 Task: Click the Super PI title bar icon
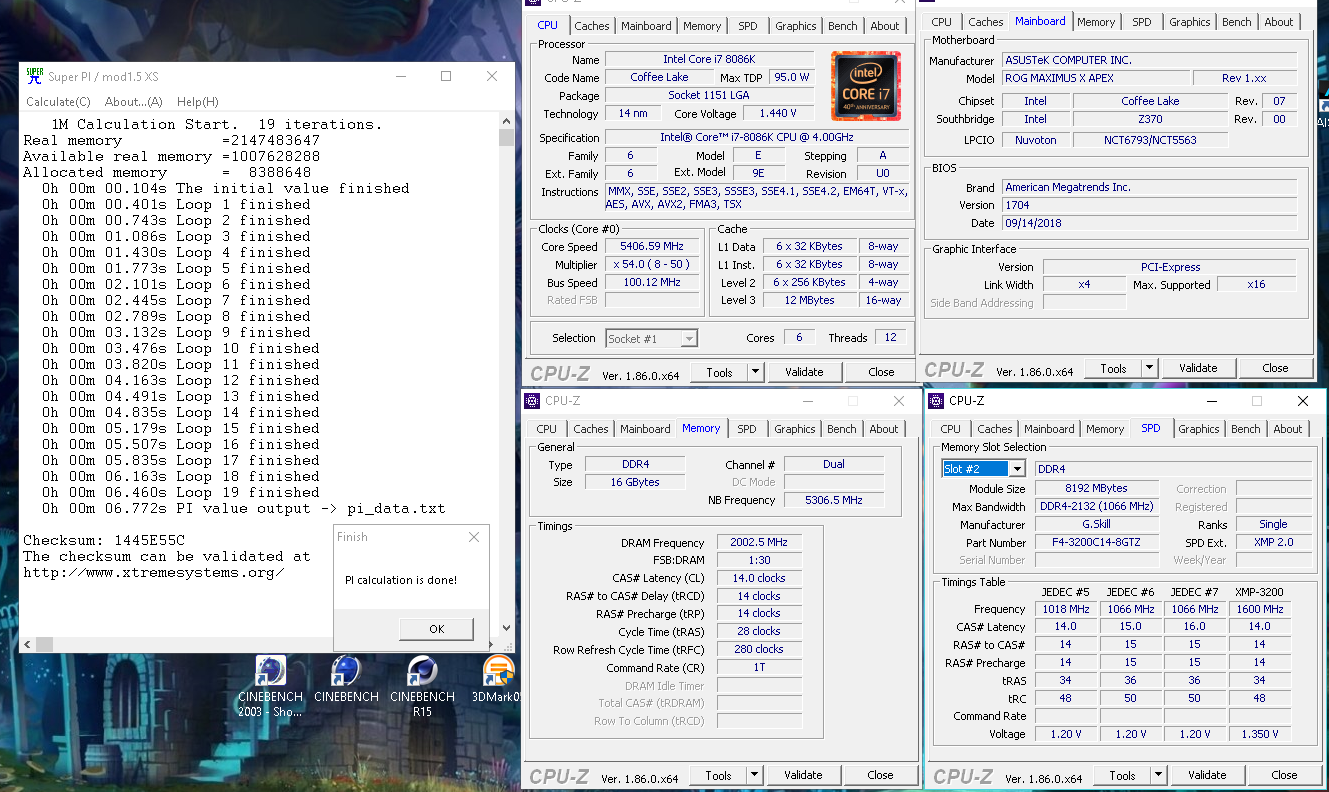click(x=34, y=76)
